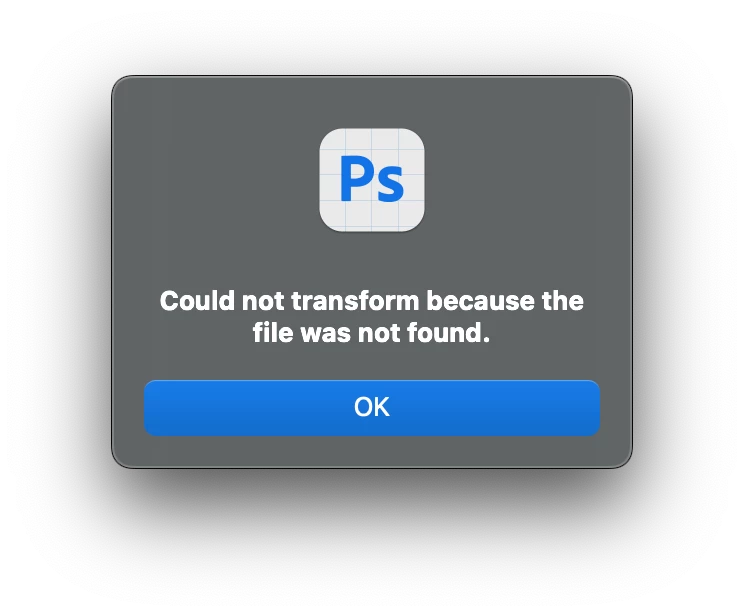Select the error message text

coord(372,317)
